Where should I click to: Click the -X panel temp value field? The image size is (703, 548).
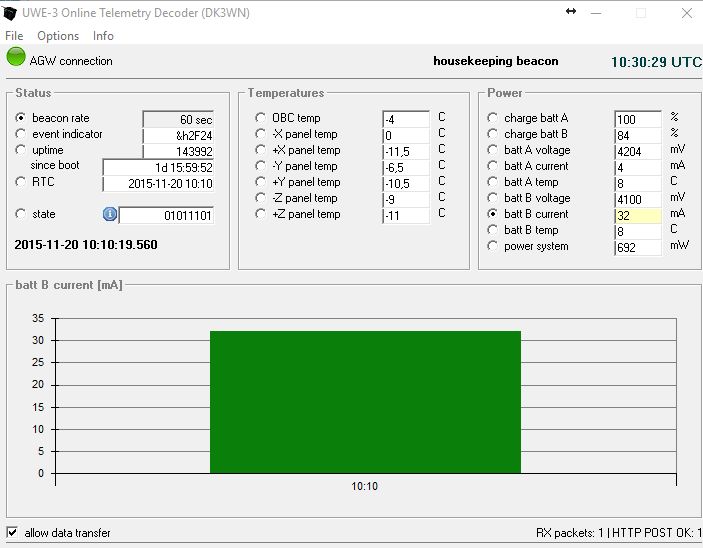[x=406, y=135]
